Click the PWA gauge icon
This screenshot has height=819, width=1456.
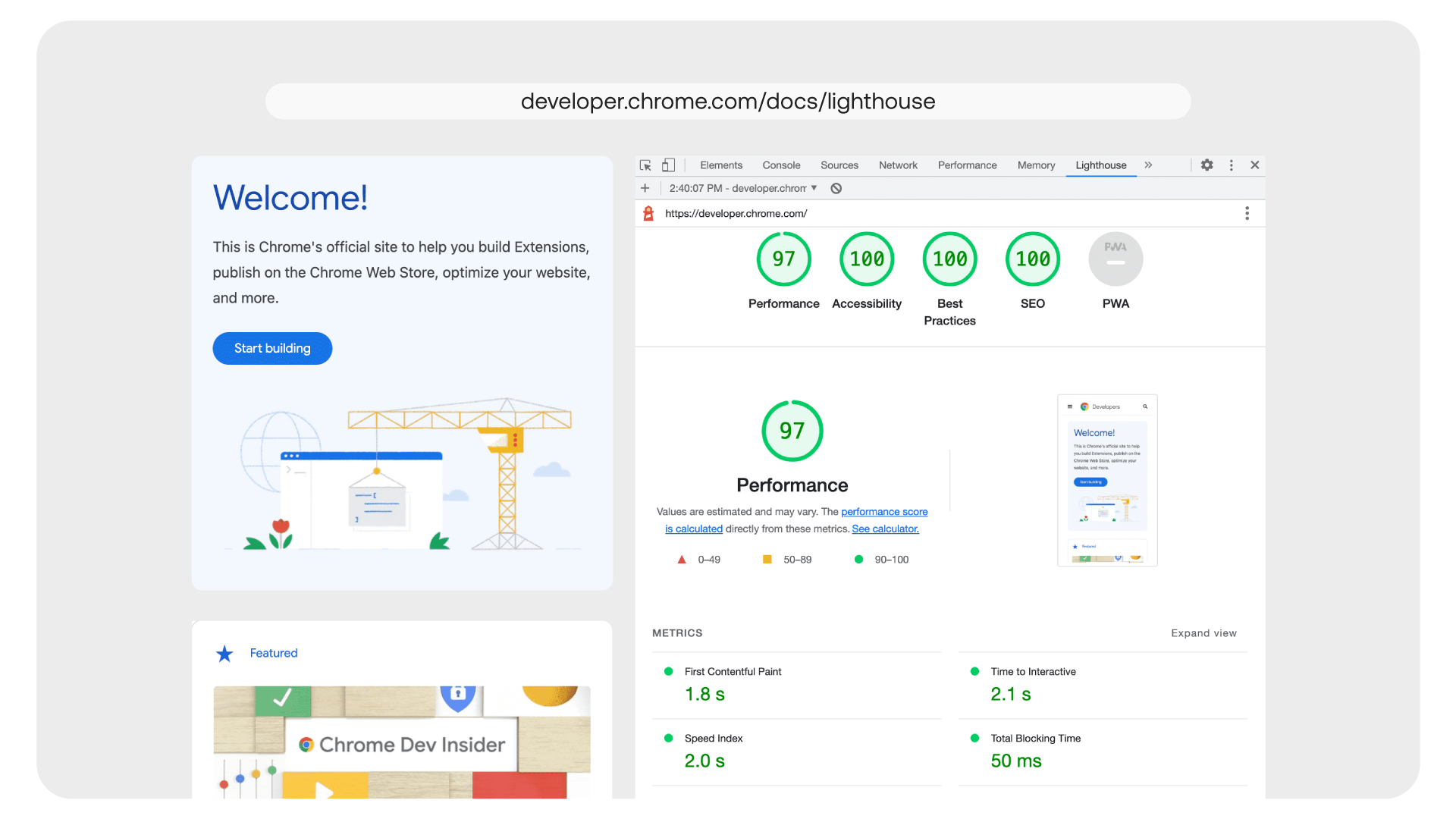1116,259
